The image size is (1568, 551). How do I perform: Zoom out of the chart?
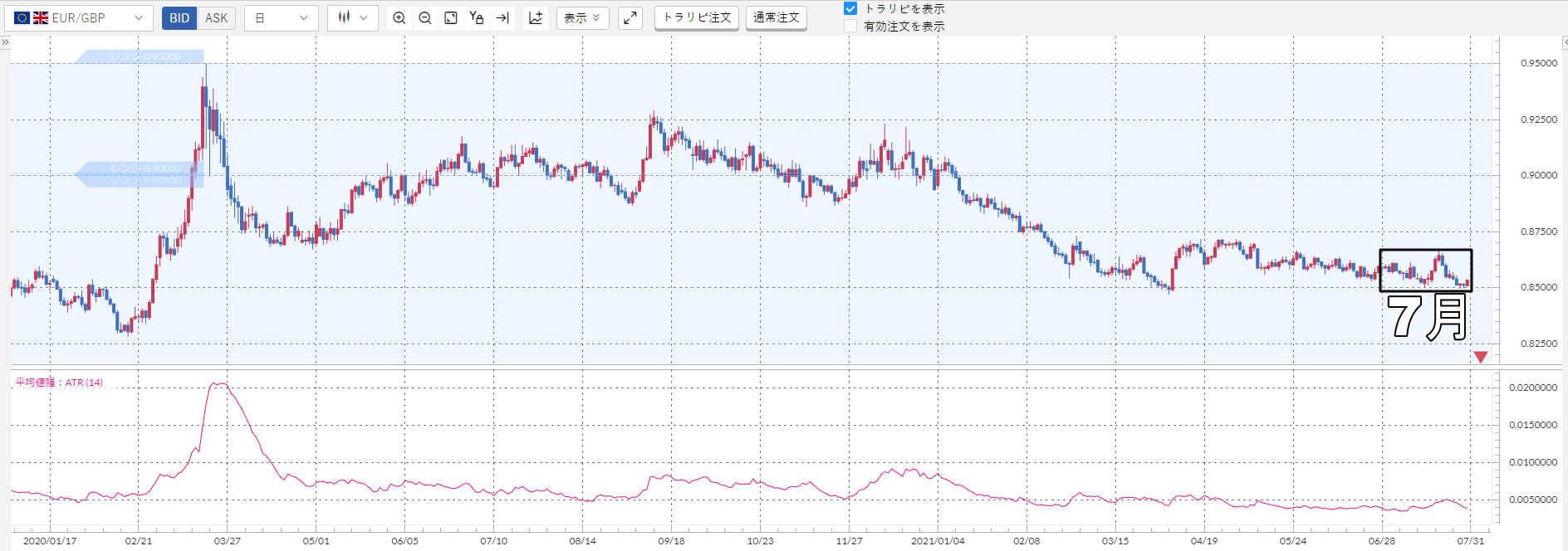click(x=425, y=17)
